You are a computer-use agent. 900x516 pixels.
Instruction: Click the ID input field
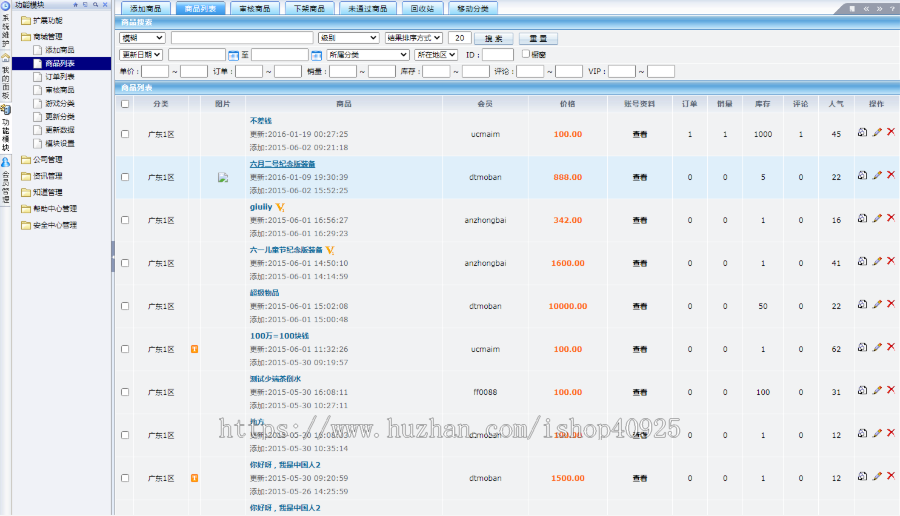click(x=497, y=55)
